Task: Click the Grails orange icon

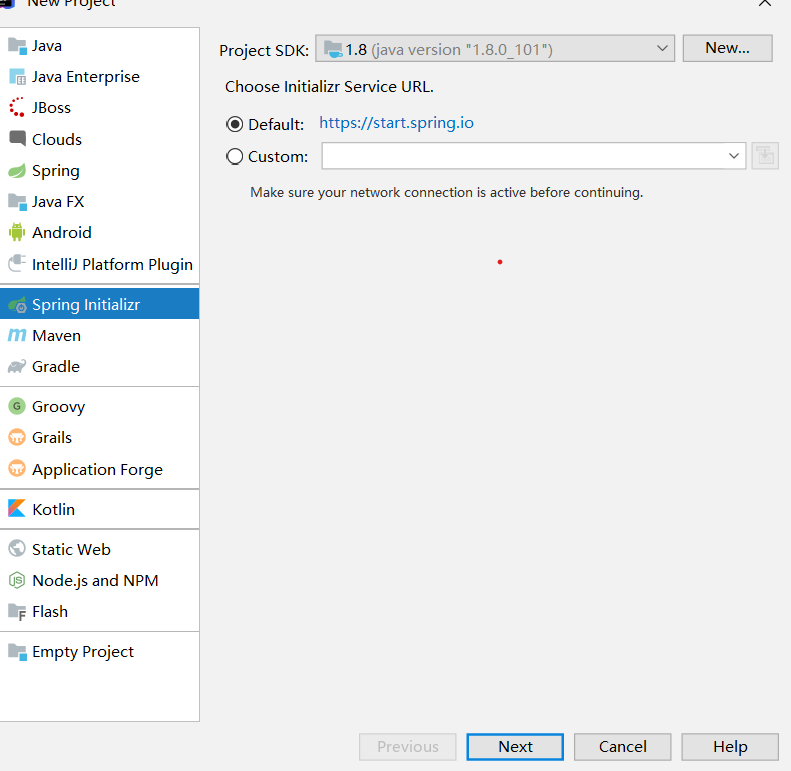Action: [x=17, y=437]
